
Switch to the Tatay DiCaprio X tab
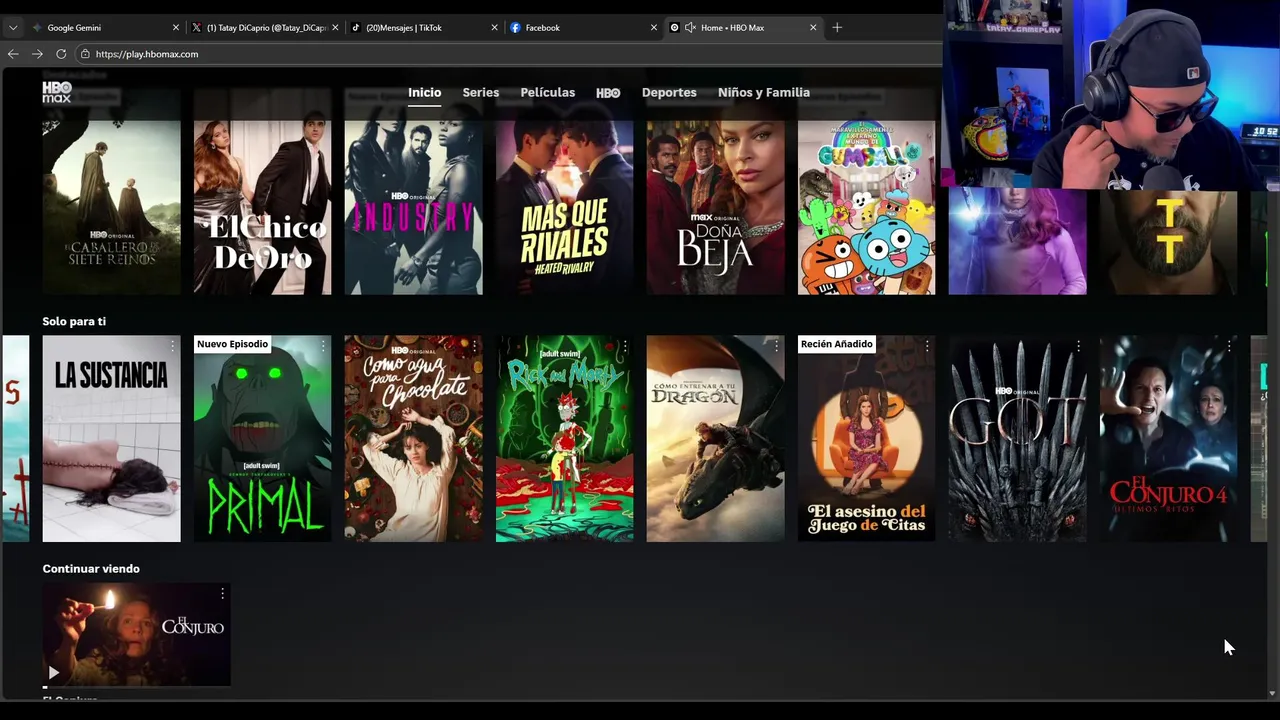265,28
